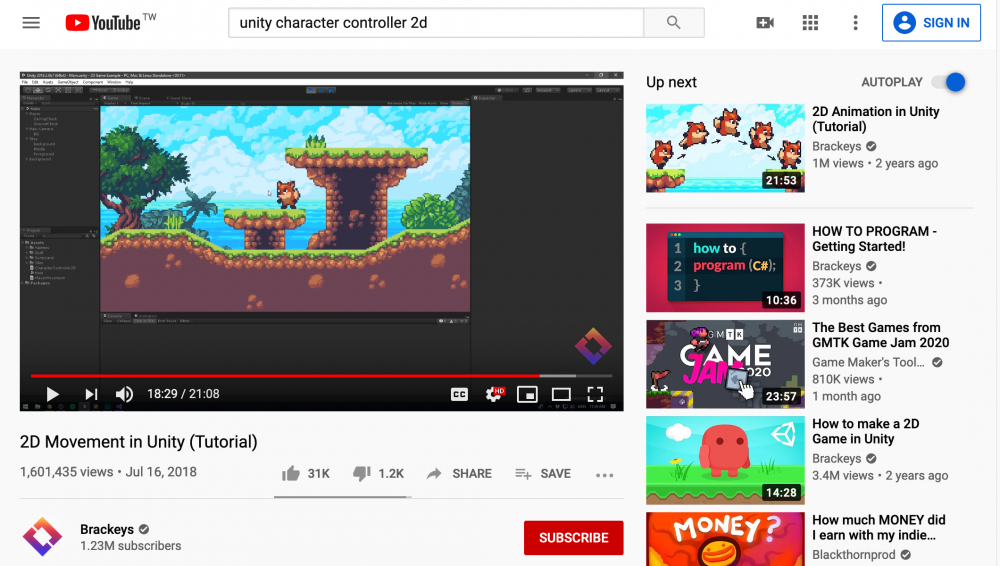This screenshot has width=1000, height=566.
Task: Click the '1.23M subscribers' text
Action: 131,546
